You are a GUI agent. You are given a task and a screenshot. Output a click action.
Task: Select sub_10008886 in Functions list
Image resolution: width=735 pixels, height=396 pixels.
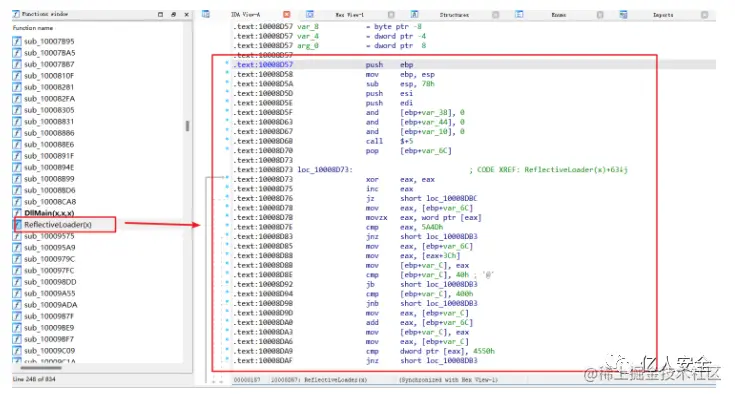pos(49,133)
